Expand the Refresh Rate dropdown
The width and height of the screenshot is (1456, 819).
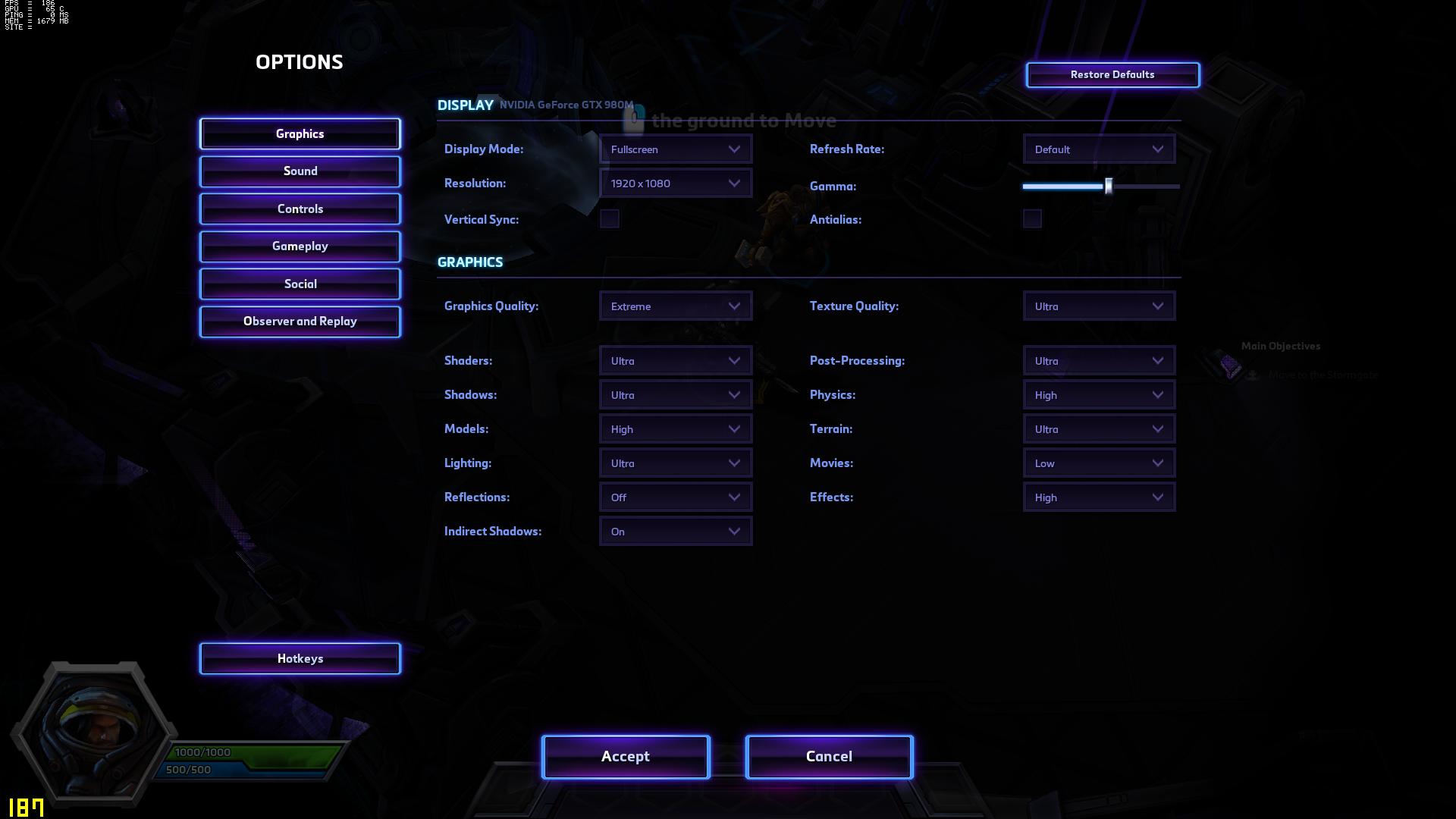point(1098,149)
